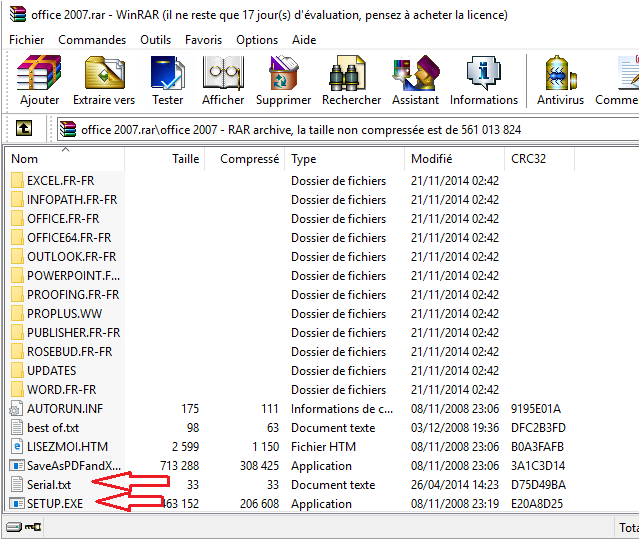Sort by the Taille column header
640x540 pixels.
coord(164,159)
